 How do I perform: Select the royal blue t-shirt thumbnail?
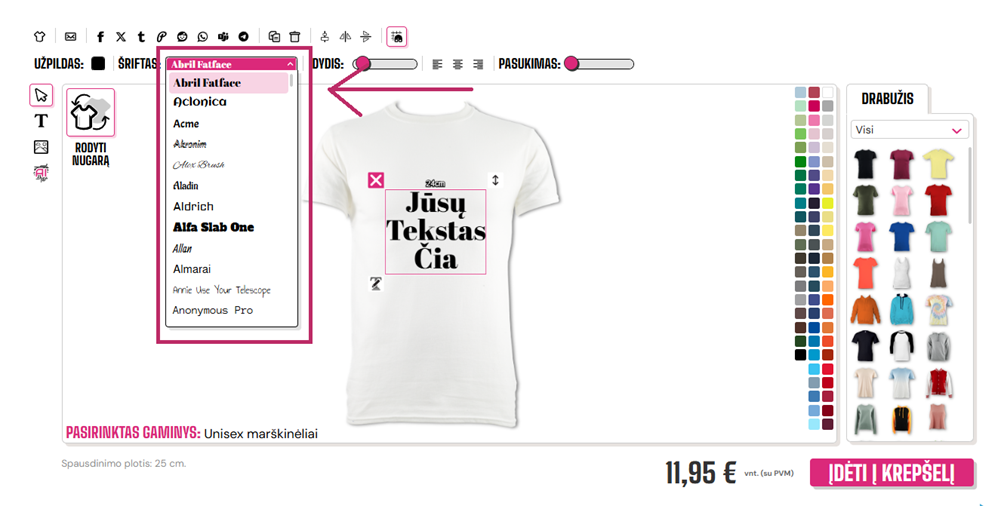[x=902, y=236]
